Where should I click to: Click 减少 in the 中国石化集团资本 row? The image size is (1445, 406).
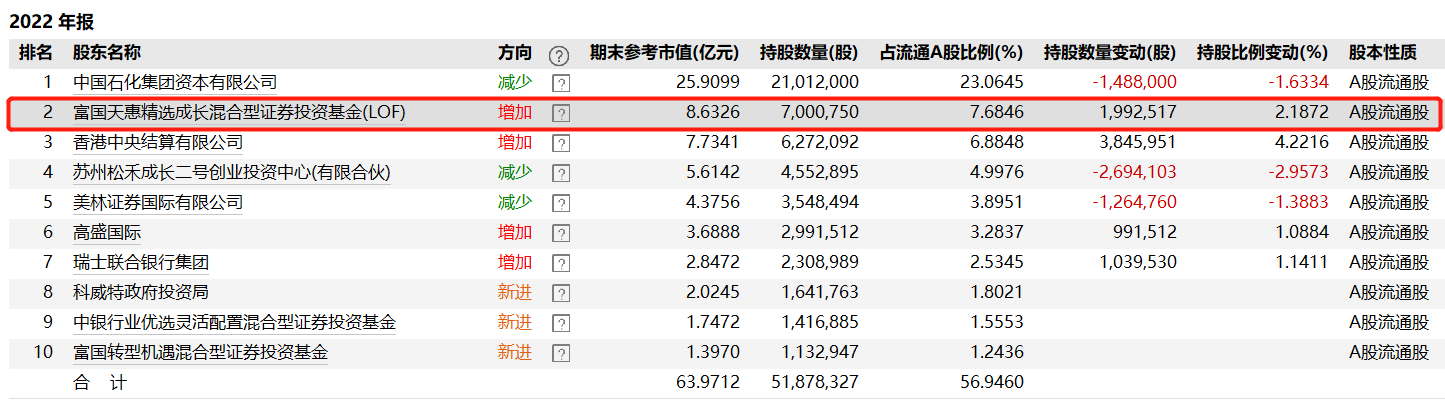coord(515,82)
